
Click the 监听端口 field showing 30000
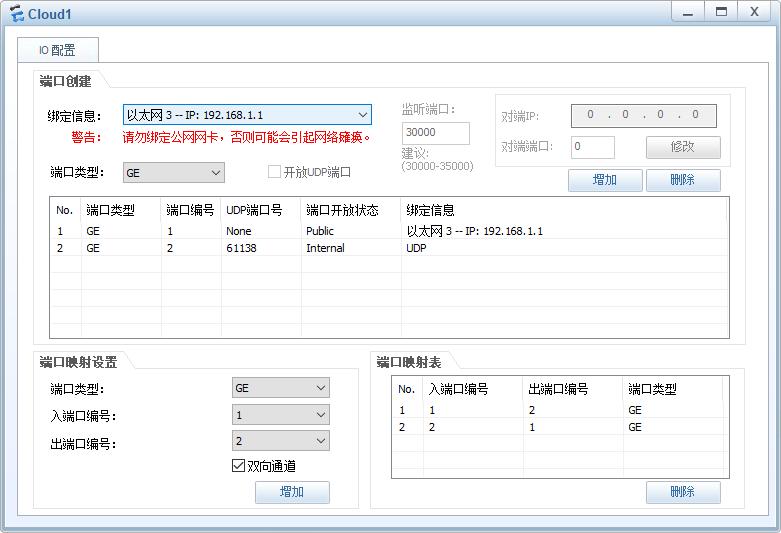435,133
